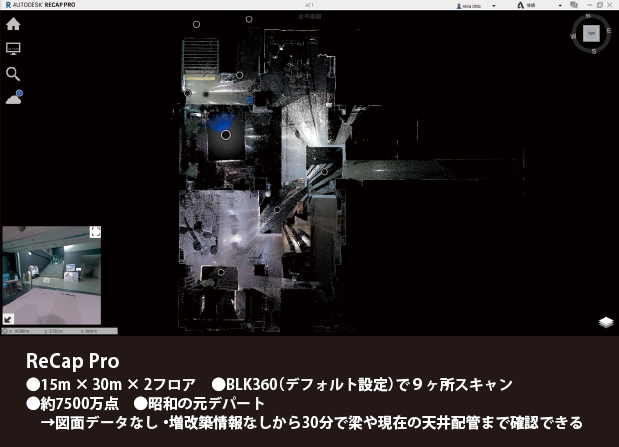Click the Autodesk 'A' logo button
This screenshot has height=447, width=619.
(521, 6)
